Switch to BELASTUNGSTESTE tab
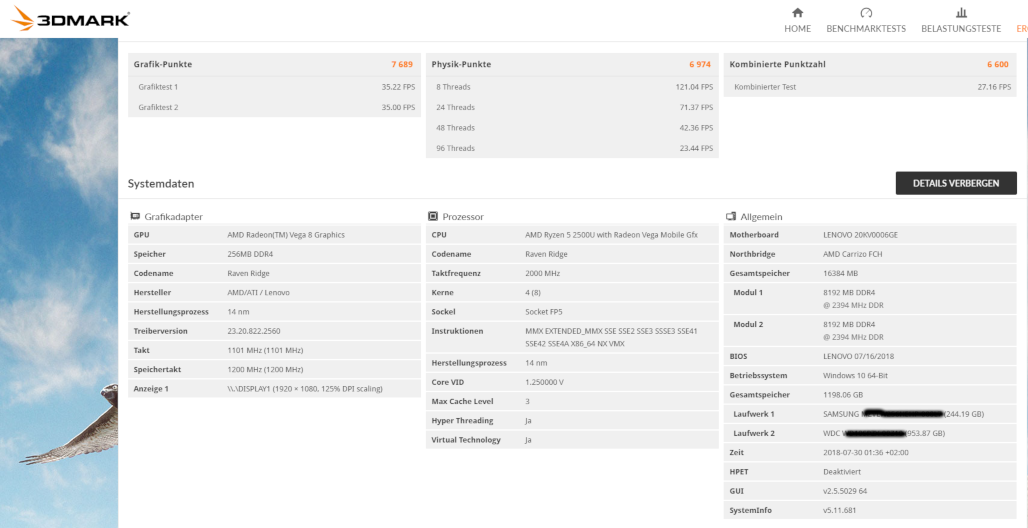The width and height of the screenshot is (1028, 528). tap(961, 29)
